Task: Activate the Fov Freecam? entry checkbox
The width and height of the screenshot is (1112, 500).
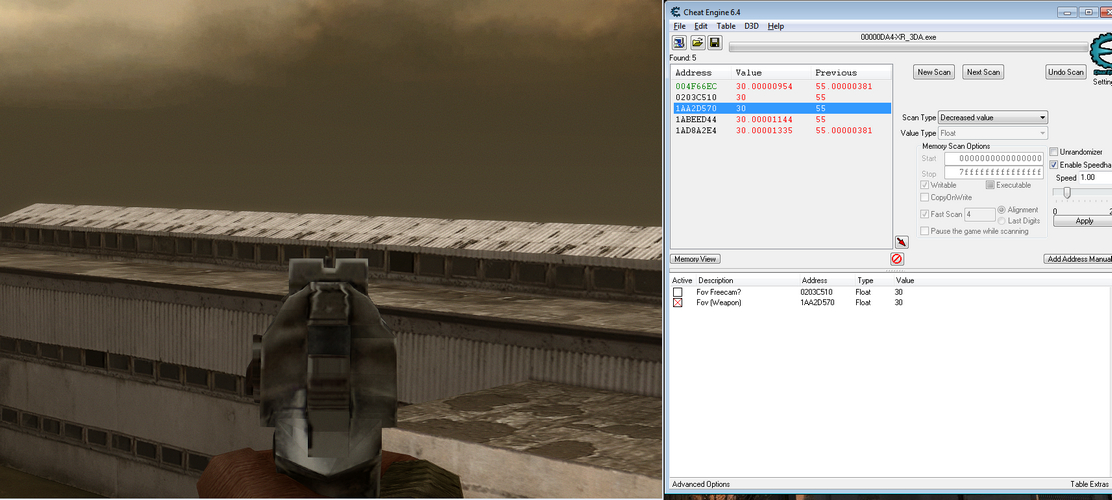Action: click(x=678, y=292)
